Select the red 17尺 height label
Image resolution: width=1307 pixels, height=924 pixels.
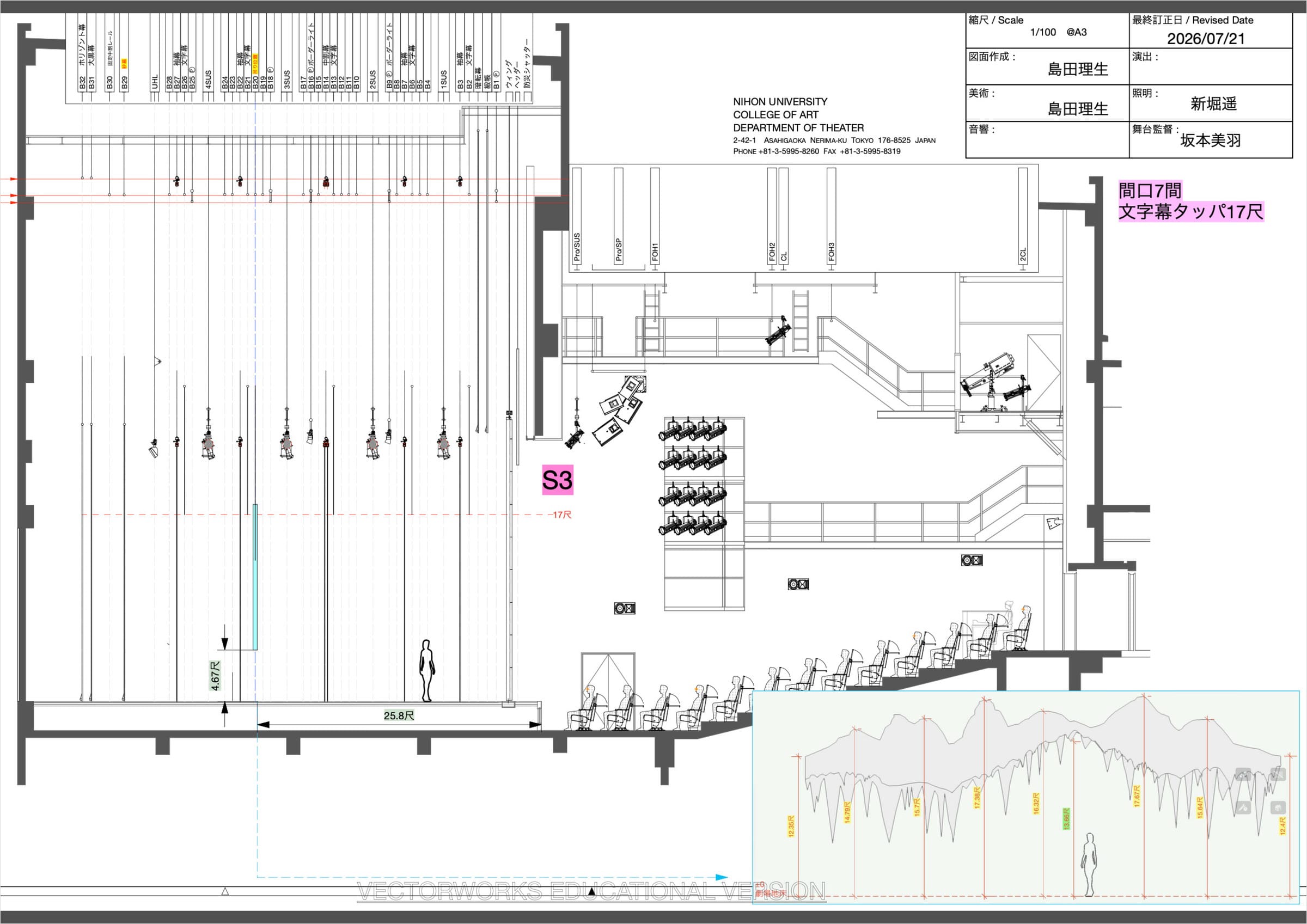[x=562, y=515]
